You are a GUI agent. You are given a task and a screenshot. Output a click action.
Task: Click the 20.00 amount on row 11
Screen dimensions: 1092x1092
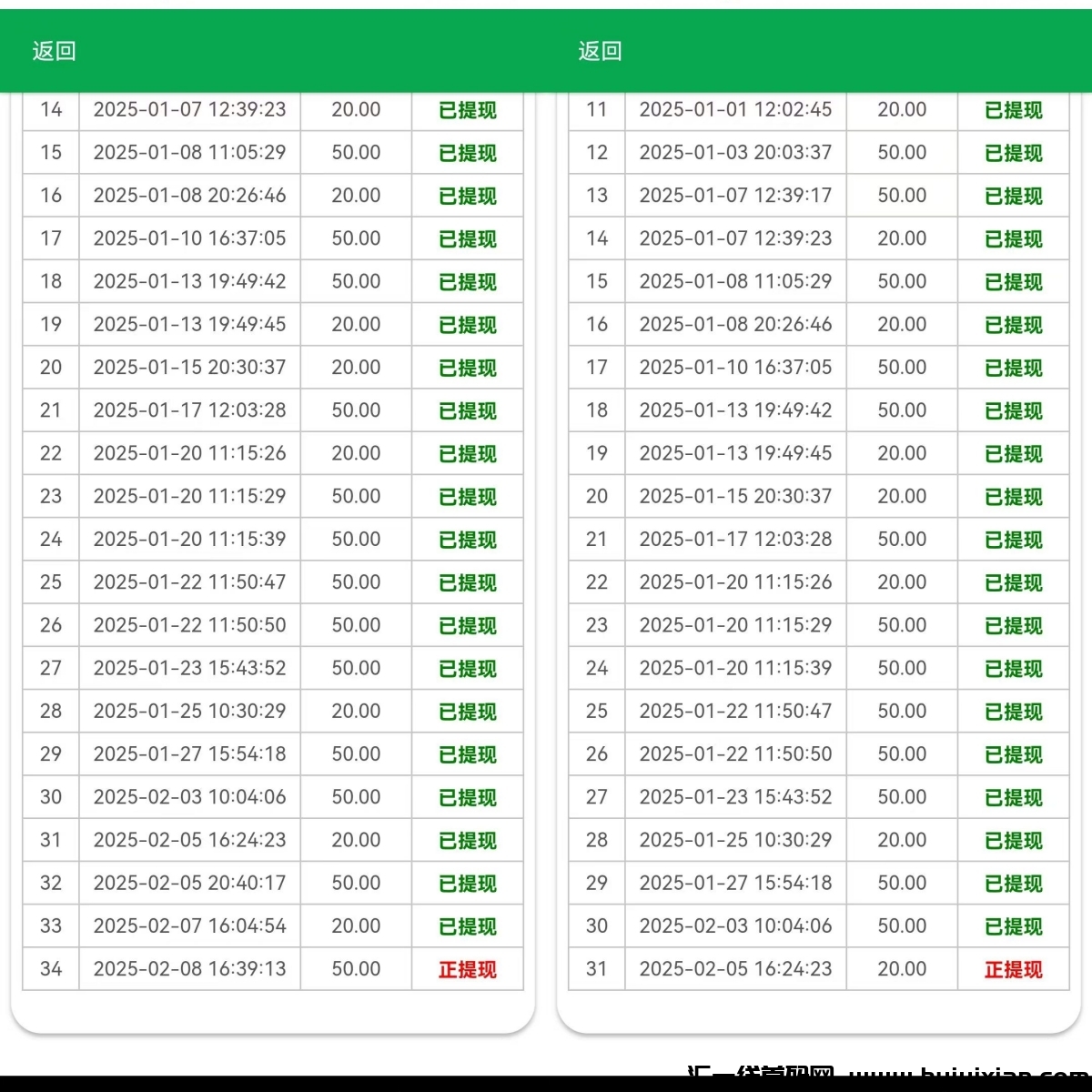(902, 110)
